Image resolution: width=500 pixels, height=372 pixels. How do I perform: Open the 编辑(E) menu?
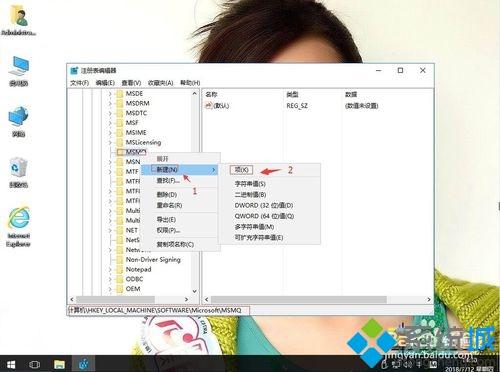(x=105, y=83)
